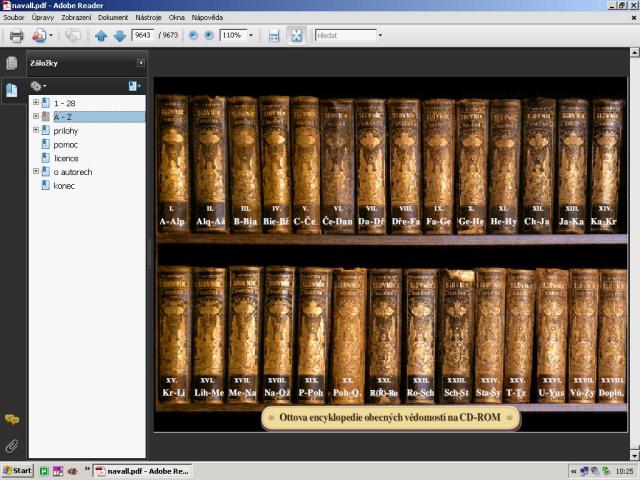Click the volume XXVIII. Dopln. book spine

click(x=612, y=336)
